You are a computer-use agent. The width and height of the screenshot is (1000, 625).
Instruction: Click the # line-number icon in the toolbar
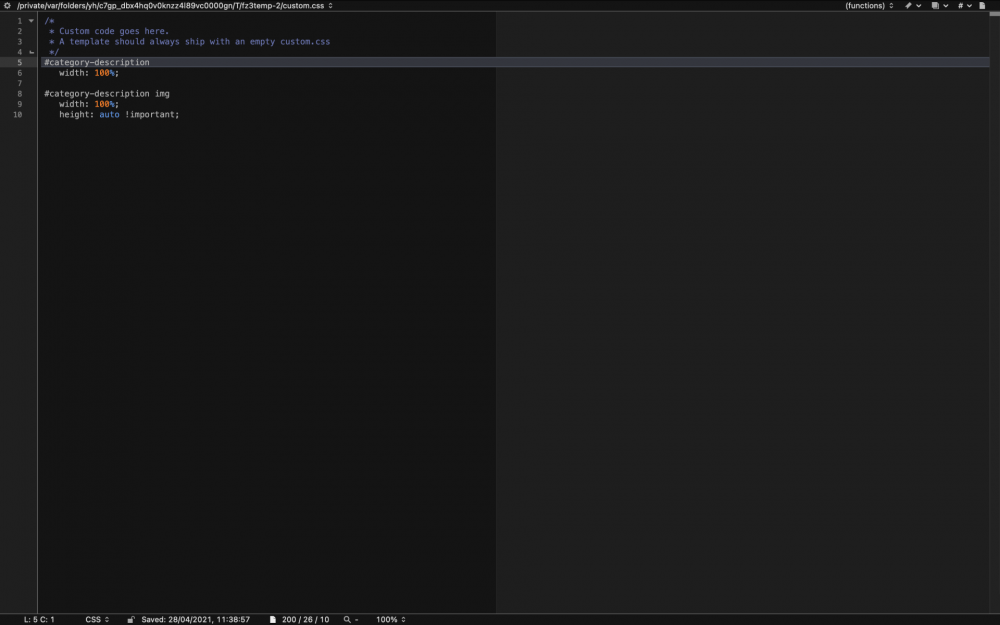pos(960,5)
